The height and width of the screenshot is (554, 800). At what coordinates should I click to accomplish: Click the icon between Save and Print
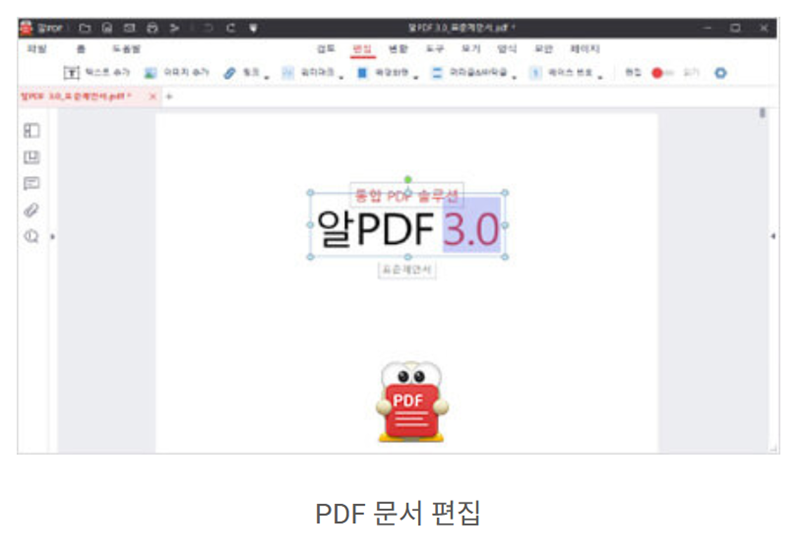click(x=130, y=28)
